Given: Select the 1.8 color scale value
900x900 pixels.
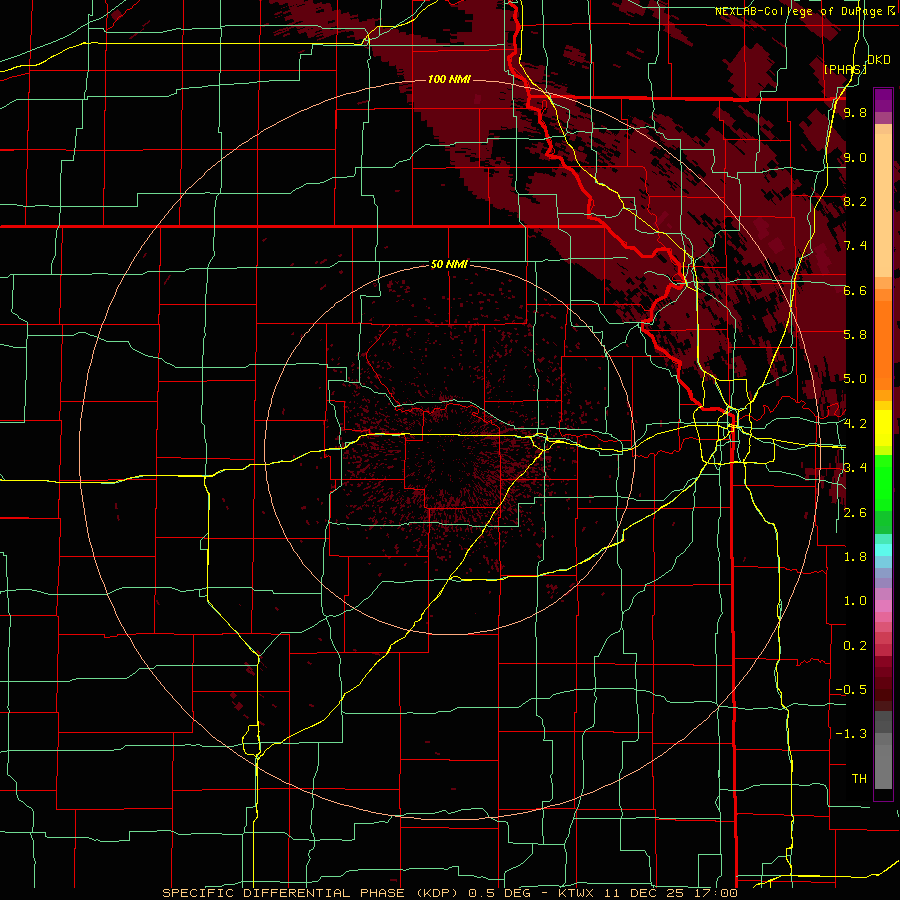Looking at the screenshot, I should point(855,557).
